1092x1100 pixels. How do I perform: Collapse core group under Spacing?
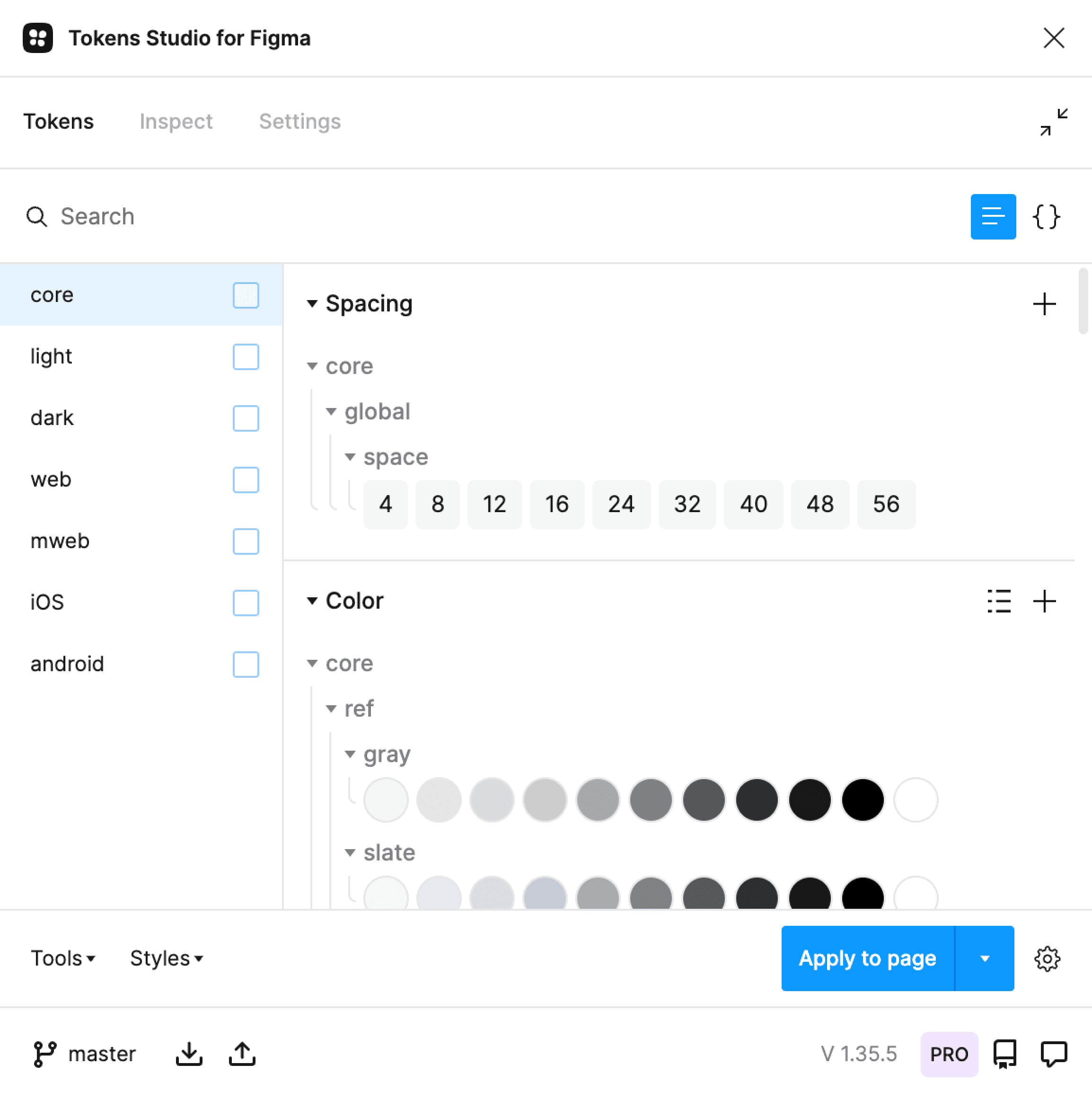pos(312,367)
